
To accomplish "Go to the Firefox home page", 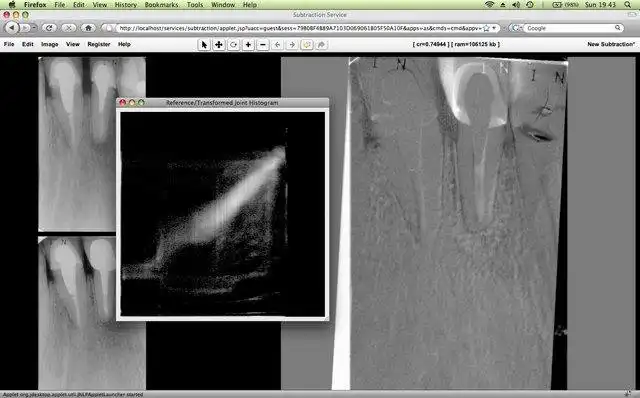I will [88, 28].
